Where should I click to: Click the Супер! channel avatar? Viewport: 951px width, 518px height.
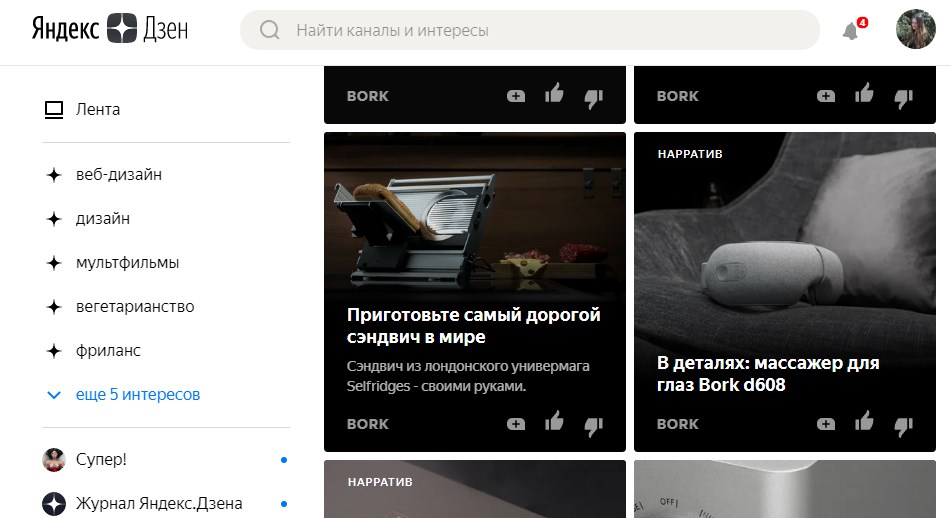coord(54,460)
